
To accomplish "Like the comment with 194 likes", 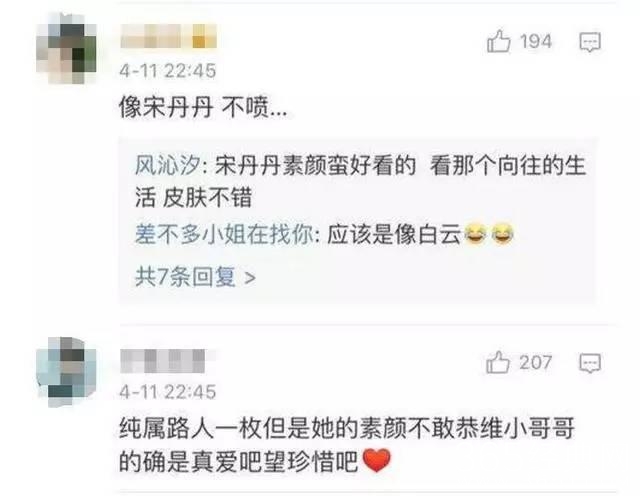I will (498, 41).
